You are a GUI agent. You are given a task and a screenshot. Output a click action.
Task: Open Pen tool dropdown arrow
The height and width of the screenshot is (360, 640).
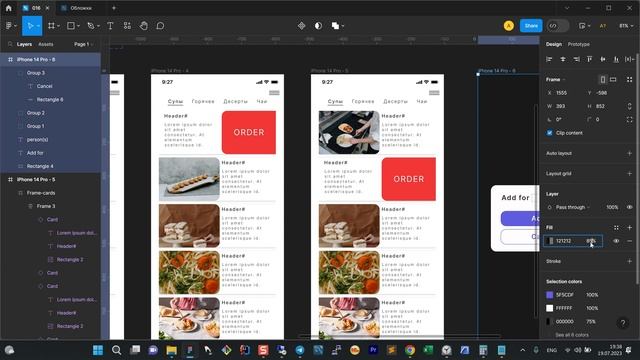(98, 26)
